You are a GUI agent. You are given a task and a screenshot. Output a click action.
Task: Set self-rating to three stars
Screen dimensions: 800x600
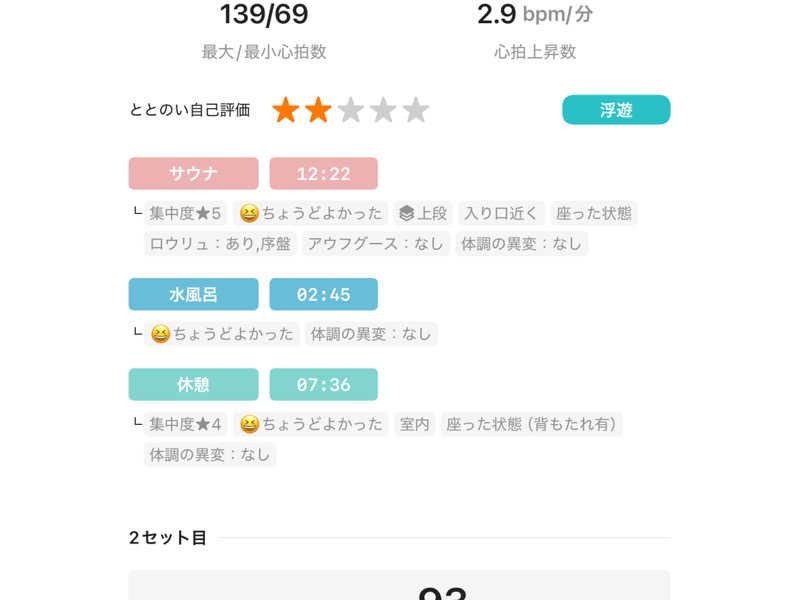point(351,110)
